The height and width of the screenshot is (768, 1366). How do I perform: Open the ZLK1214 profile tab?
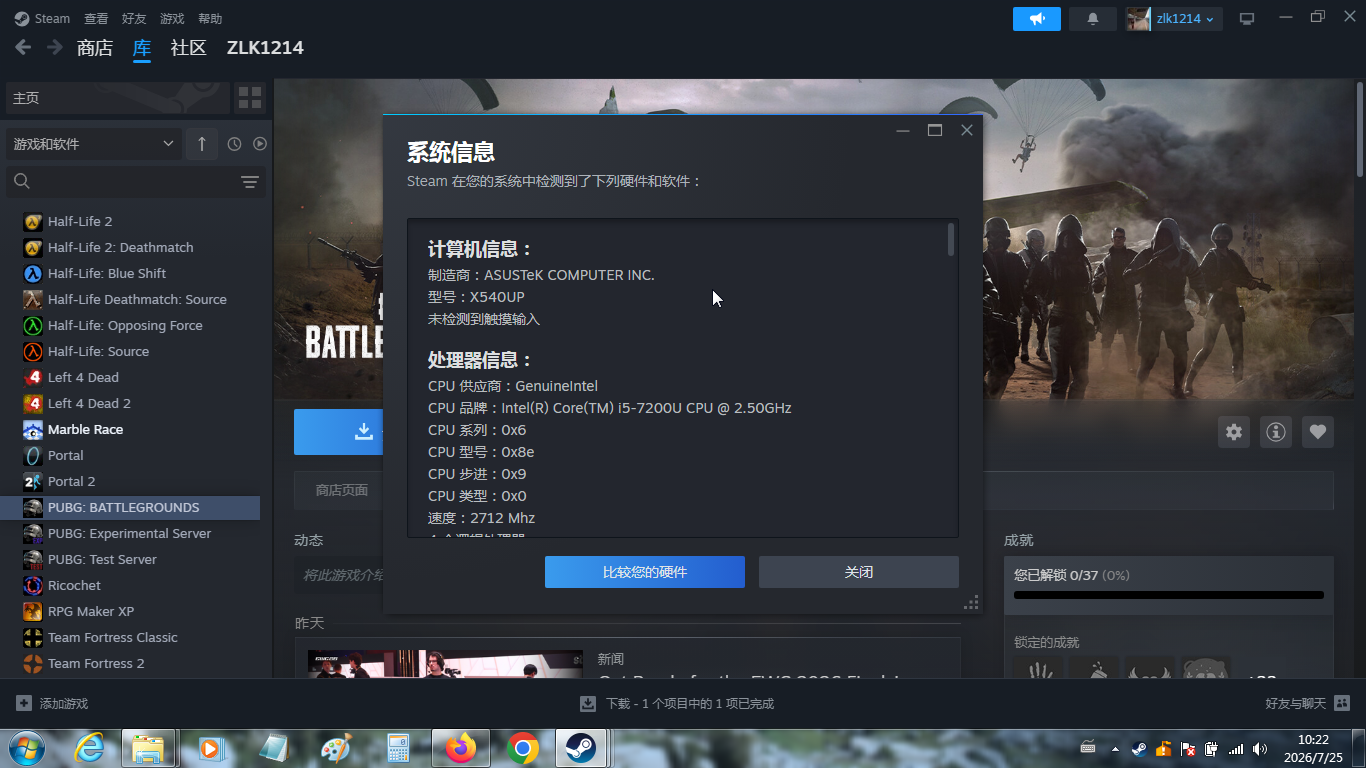[265, 48]
